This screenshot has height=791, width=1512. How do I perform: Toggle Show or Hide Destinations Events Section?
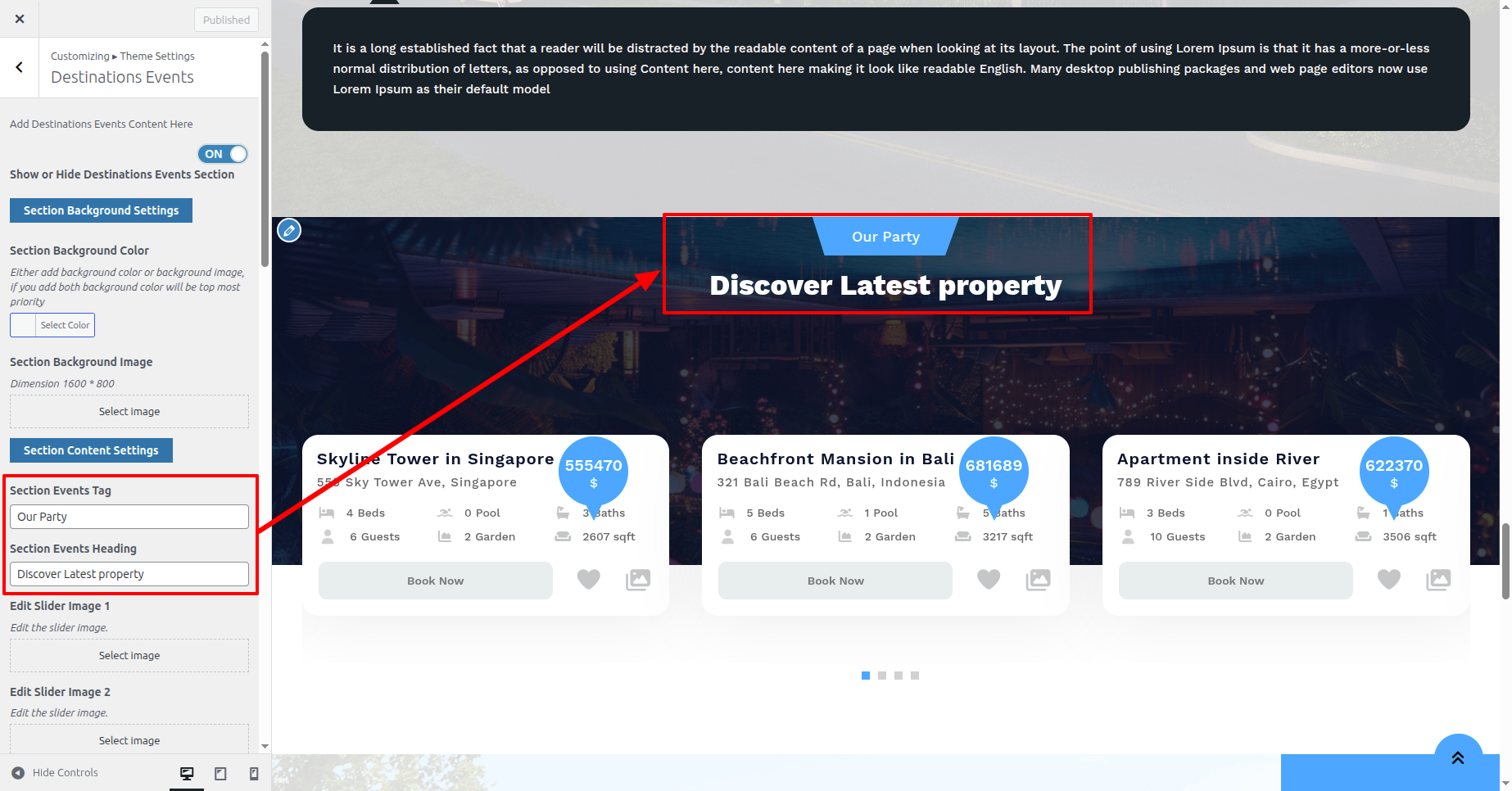222,154
